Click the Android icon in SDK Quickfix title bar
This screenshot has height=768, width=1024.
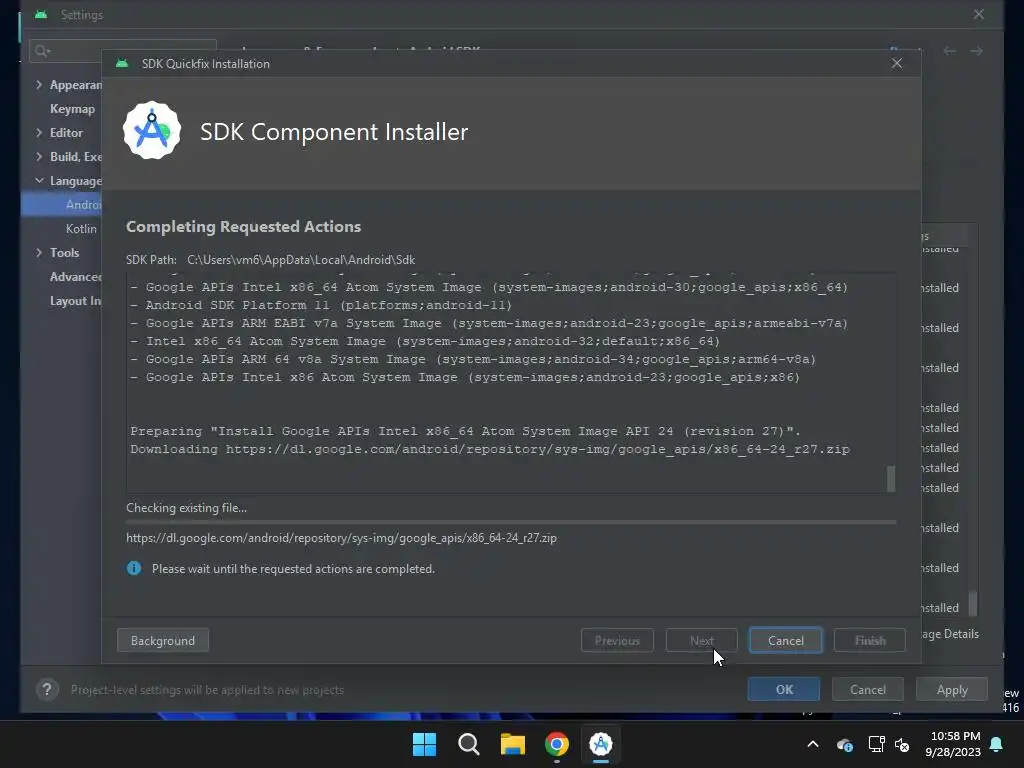pos(122,63)
